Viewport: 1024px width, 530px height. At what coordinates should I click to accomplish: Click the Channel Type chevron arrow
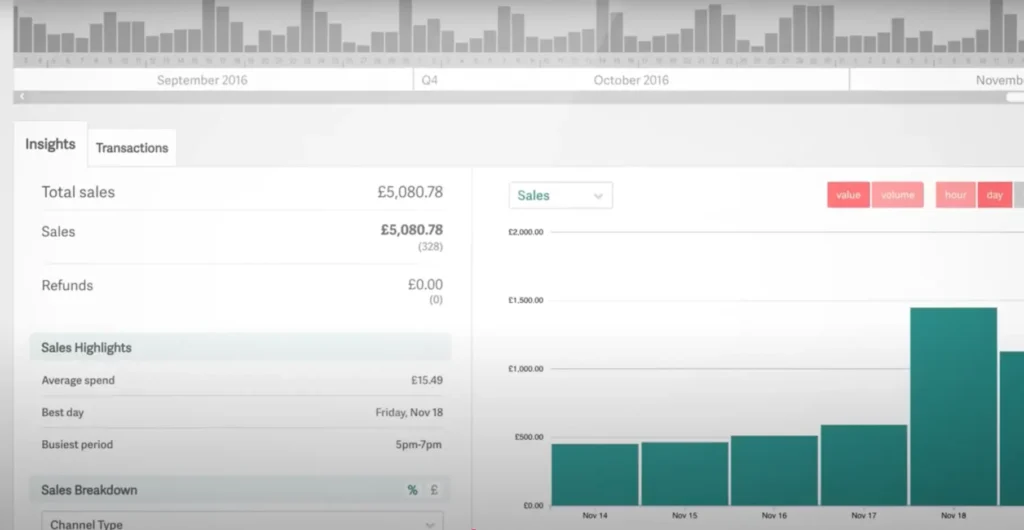tap(430, 524)
